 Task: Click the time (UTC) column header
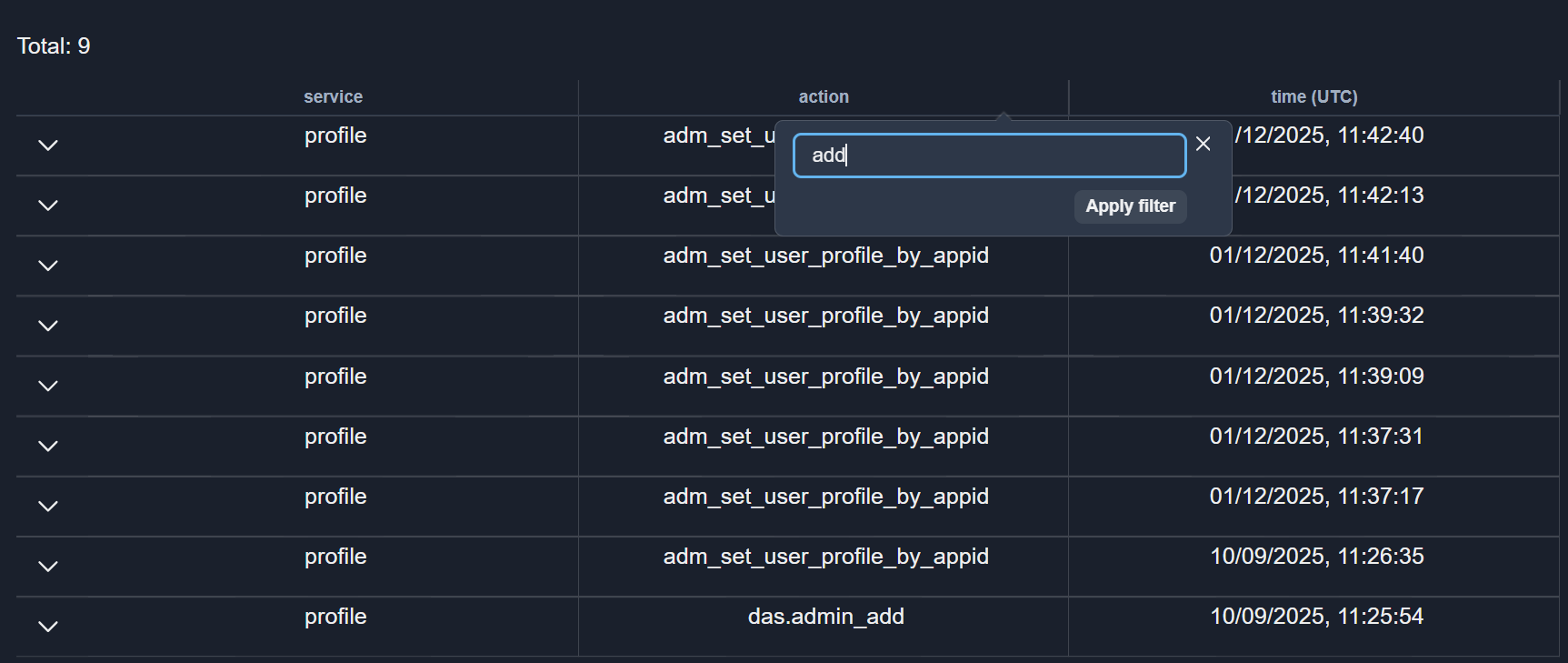pyautogui.click(x=1314, y=96)
